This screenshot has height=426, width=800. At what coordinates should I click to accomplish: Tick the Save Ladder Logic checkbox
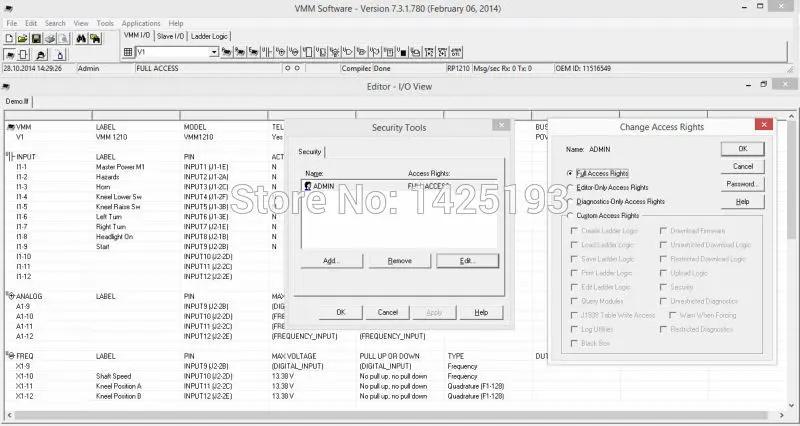pyautogui.click(x=574, y=259)
